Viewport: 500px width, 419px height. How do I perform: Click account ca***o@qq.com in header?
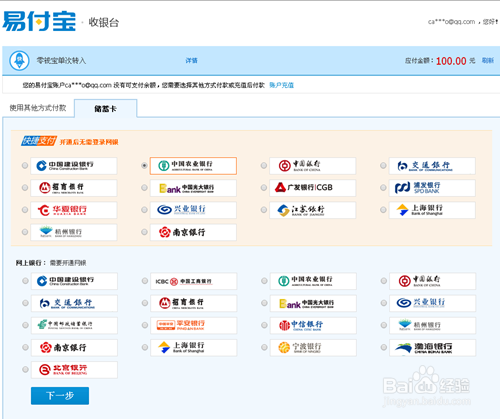pos(451,22)
